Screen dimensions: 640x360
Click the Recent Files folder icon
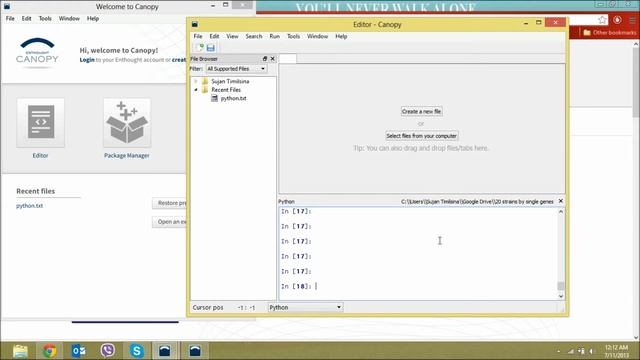(x=205, y=89)
